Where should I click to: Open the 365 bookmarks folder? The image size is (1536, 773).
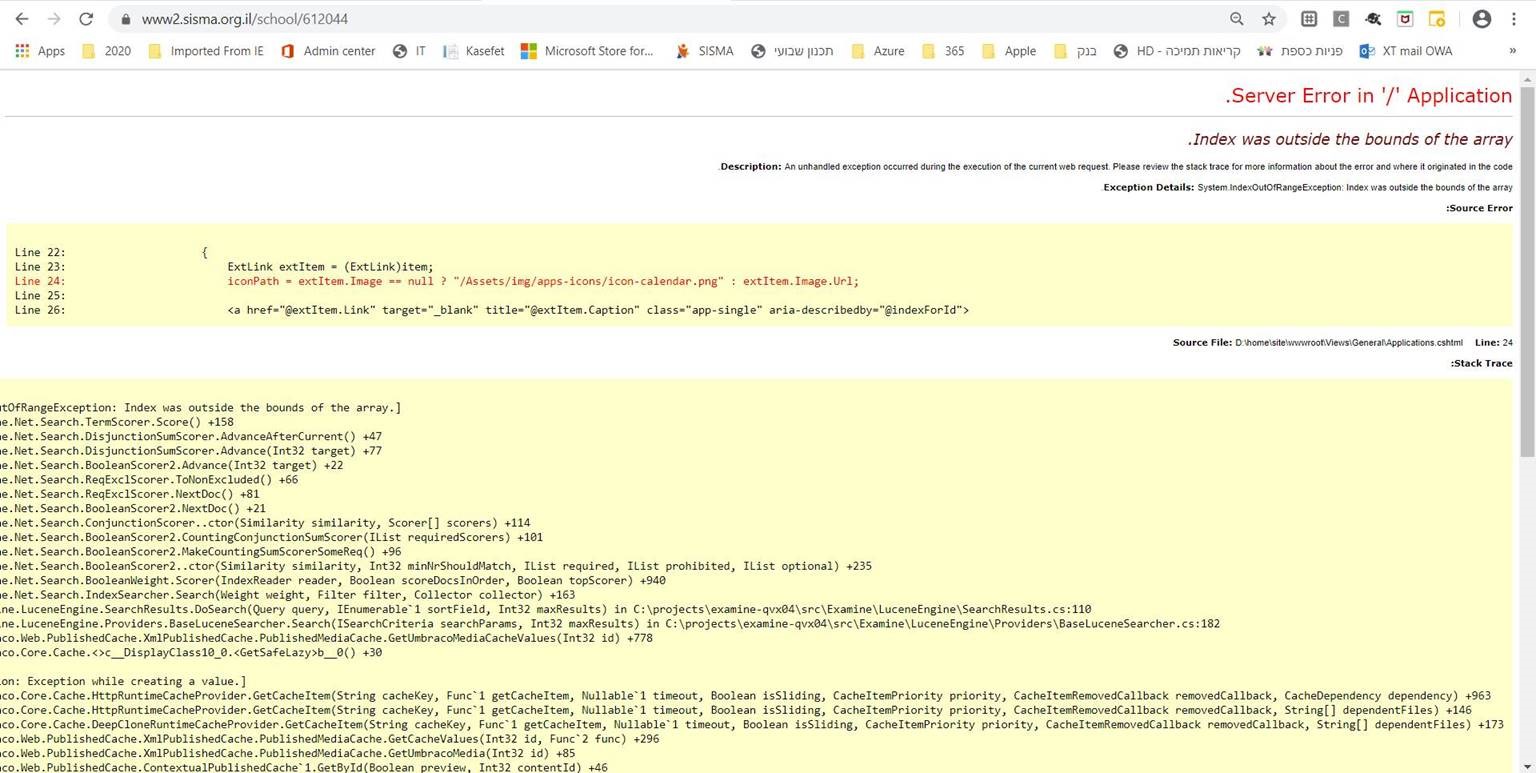click(943, 51)
